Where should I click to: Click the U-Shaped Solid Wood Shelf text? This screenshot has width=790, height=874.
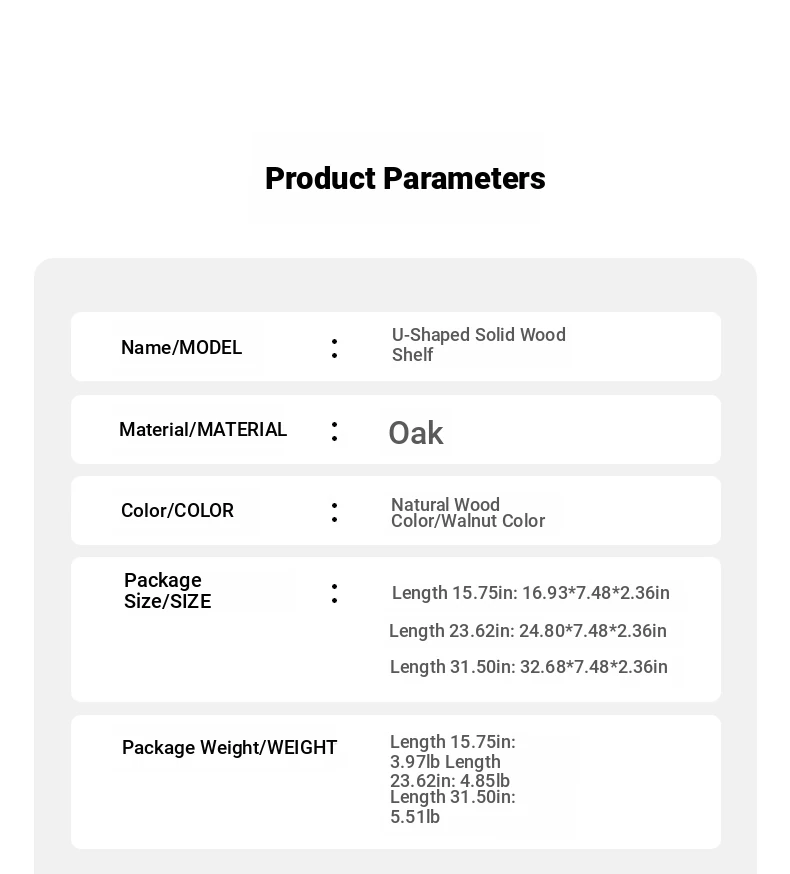479,344
